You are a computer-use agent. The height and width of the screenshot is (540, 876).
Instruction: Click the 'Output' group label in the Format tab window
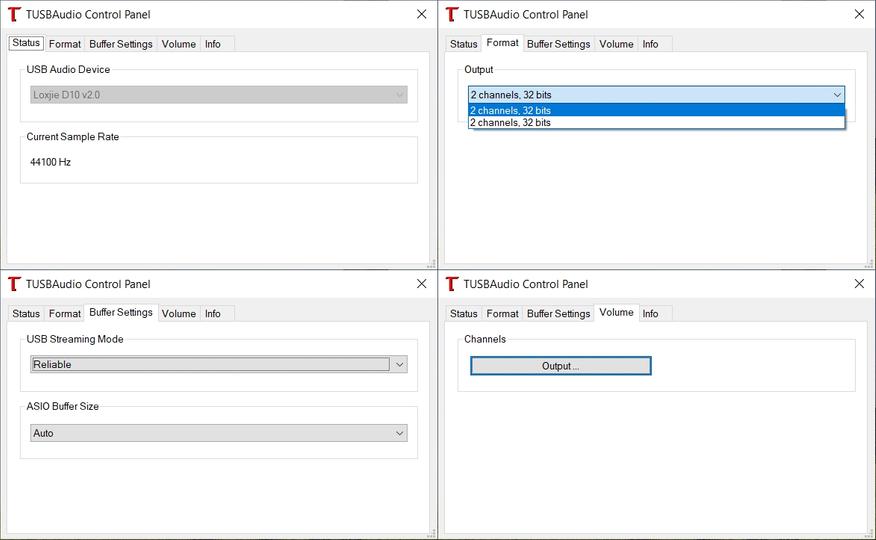tap(479, 70)
